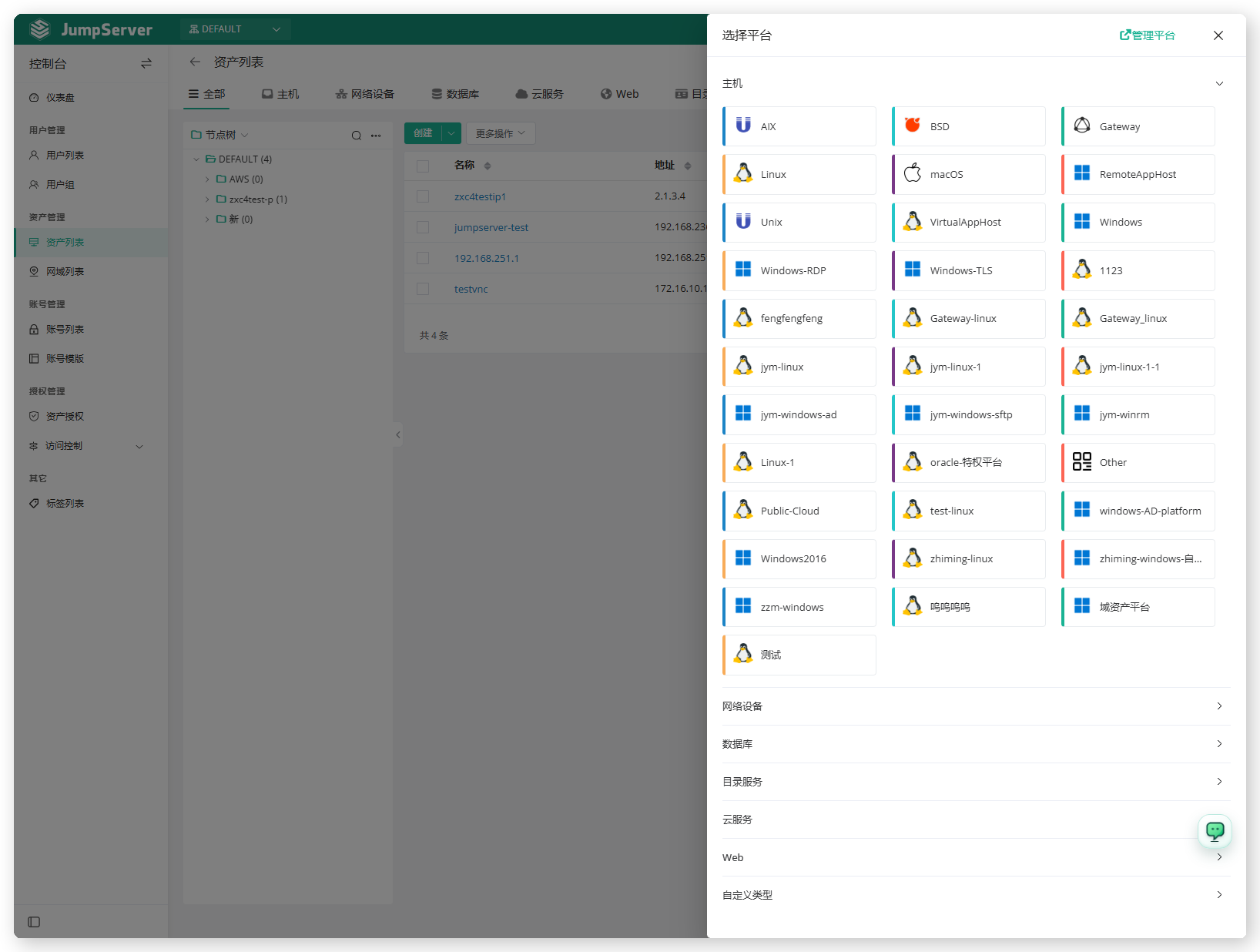Select the Unix platform icon

click(x=743, y=222)
